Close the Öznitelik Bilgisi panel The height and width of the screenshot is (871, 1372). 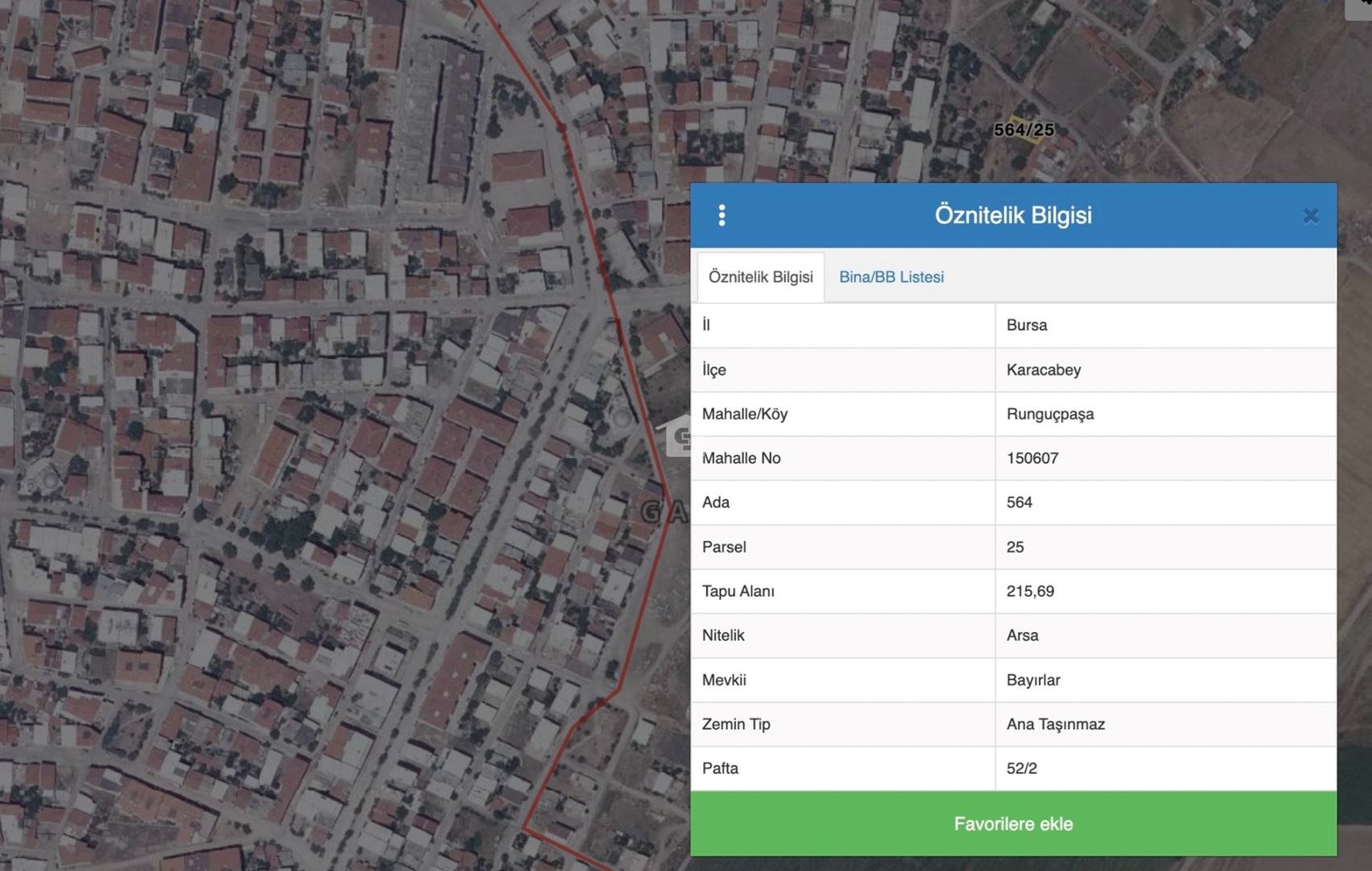point(1310,215)
